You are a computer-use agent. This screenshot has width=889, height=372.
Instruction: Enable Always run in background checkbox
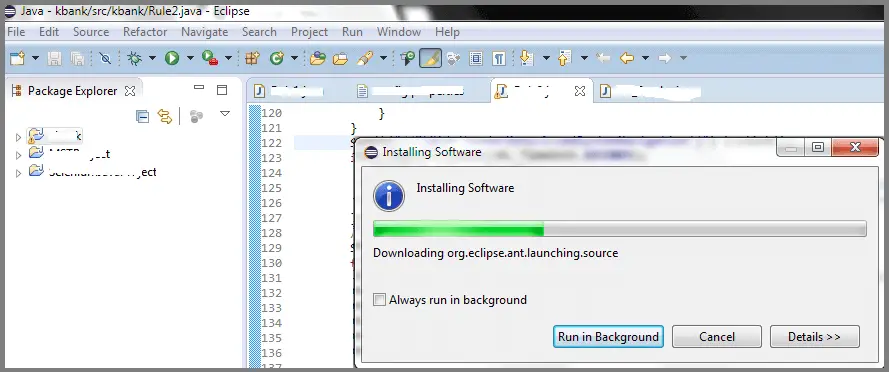pos(379,299)
